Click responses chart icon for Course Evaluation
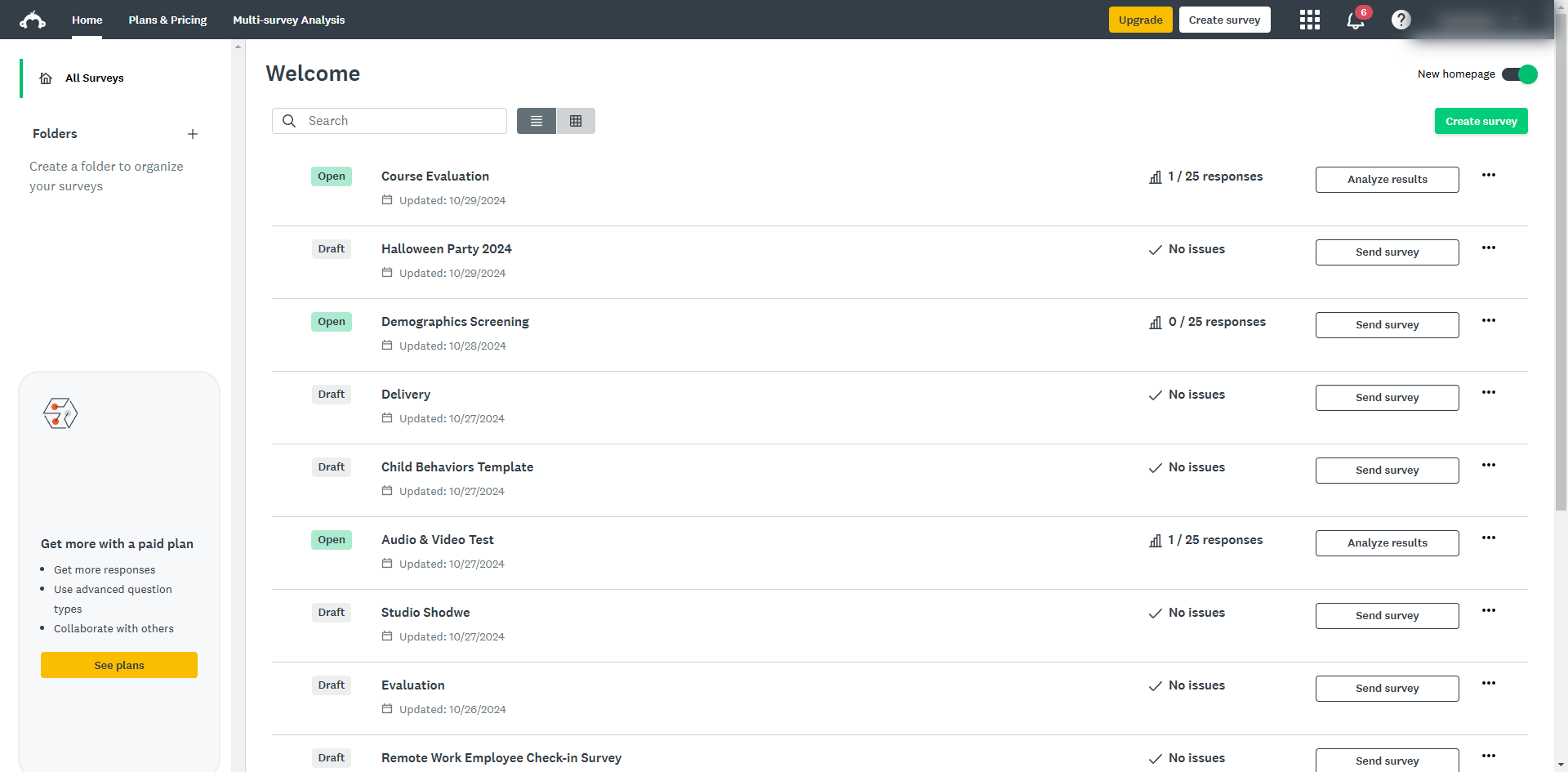Viewport: 1568px width, 772px height. (x=1156, y=177)
